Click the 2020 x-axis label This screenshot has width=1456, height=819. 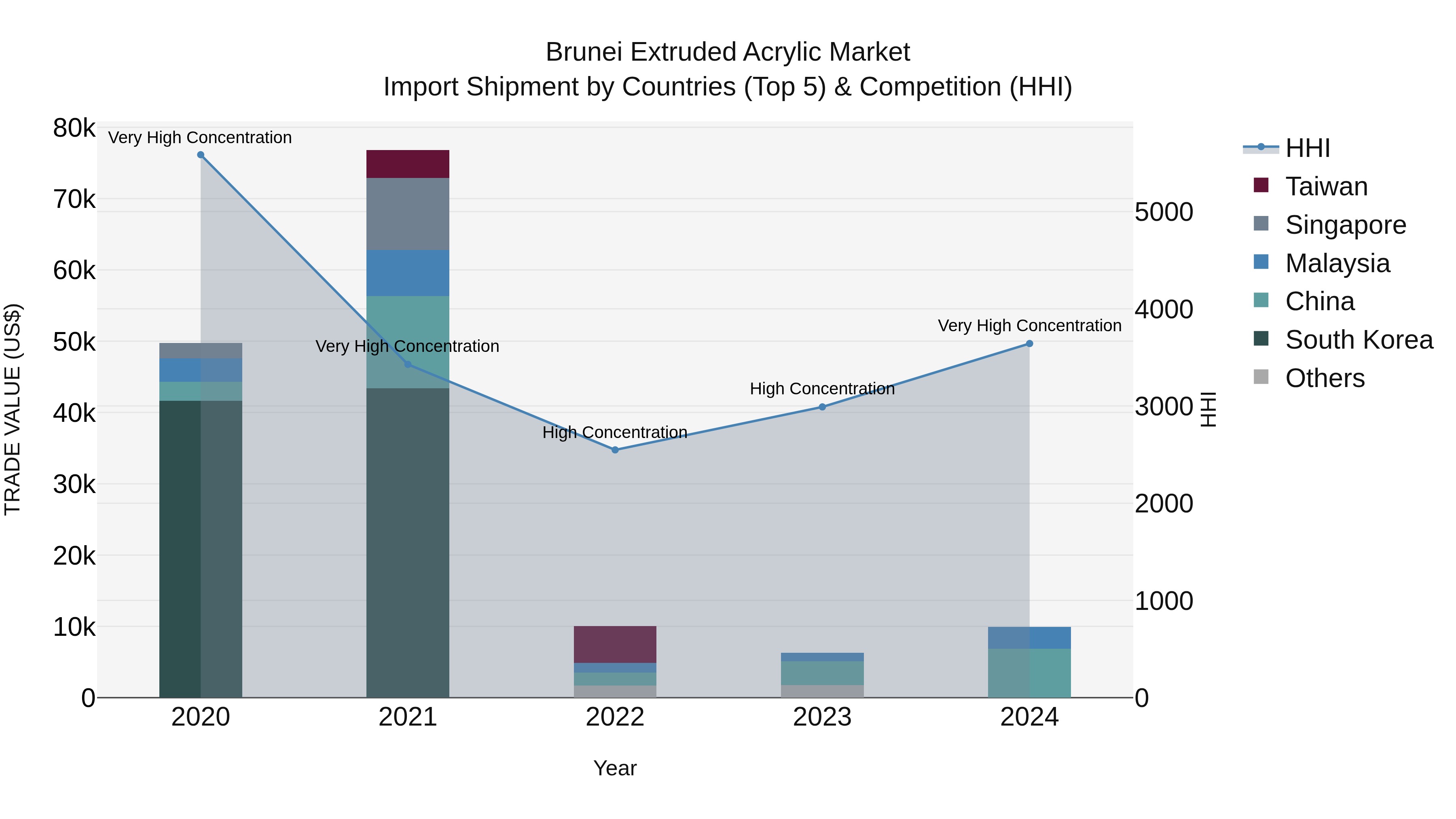(x=201, y=717)
